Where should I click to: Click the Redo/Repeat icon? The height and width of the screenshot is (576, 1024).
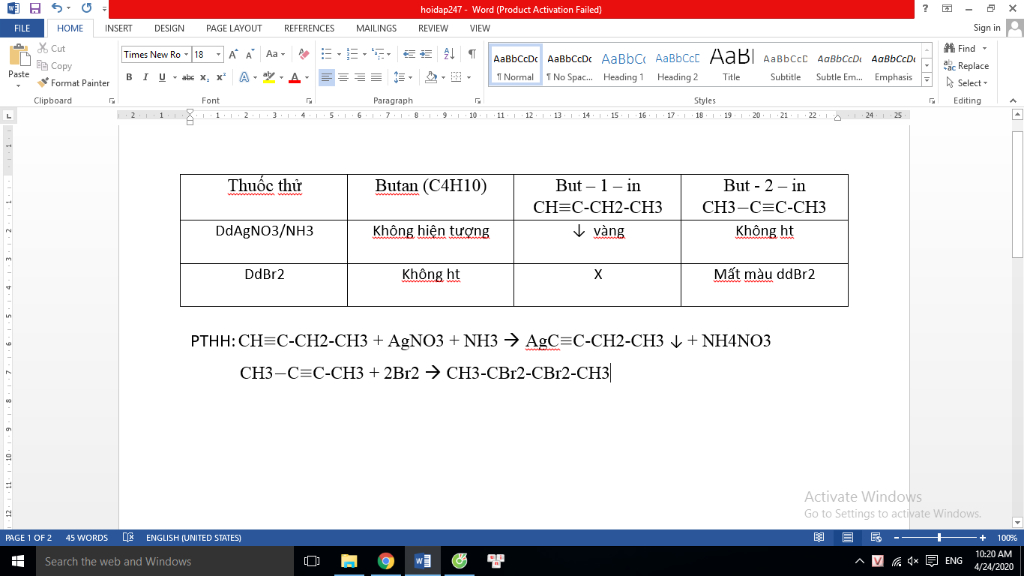pyautogui.click(x=86, y=8)
